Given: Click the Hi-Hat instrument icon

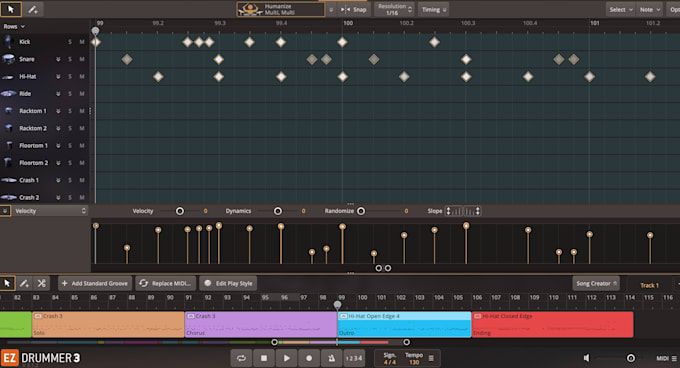Looking at the screenshot, I should pyautogui.click(x=8, y=77).
